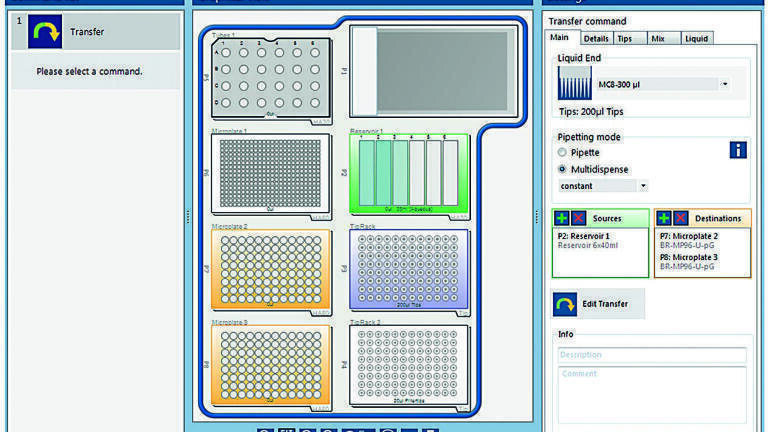Image resolution: width=768 pixels, height=432 pixels.
Task: Click the Edit Transfer button
Action: 598,304
